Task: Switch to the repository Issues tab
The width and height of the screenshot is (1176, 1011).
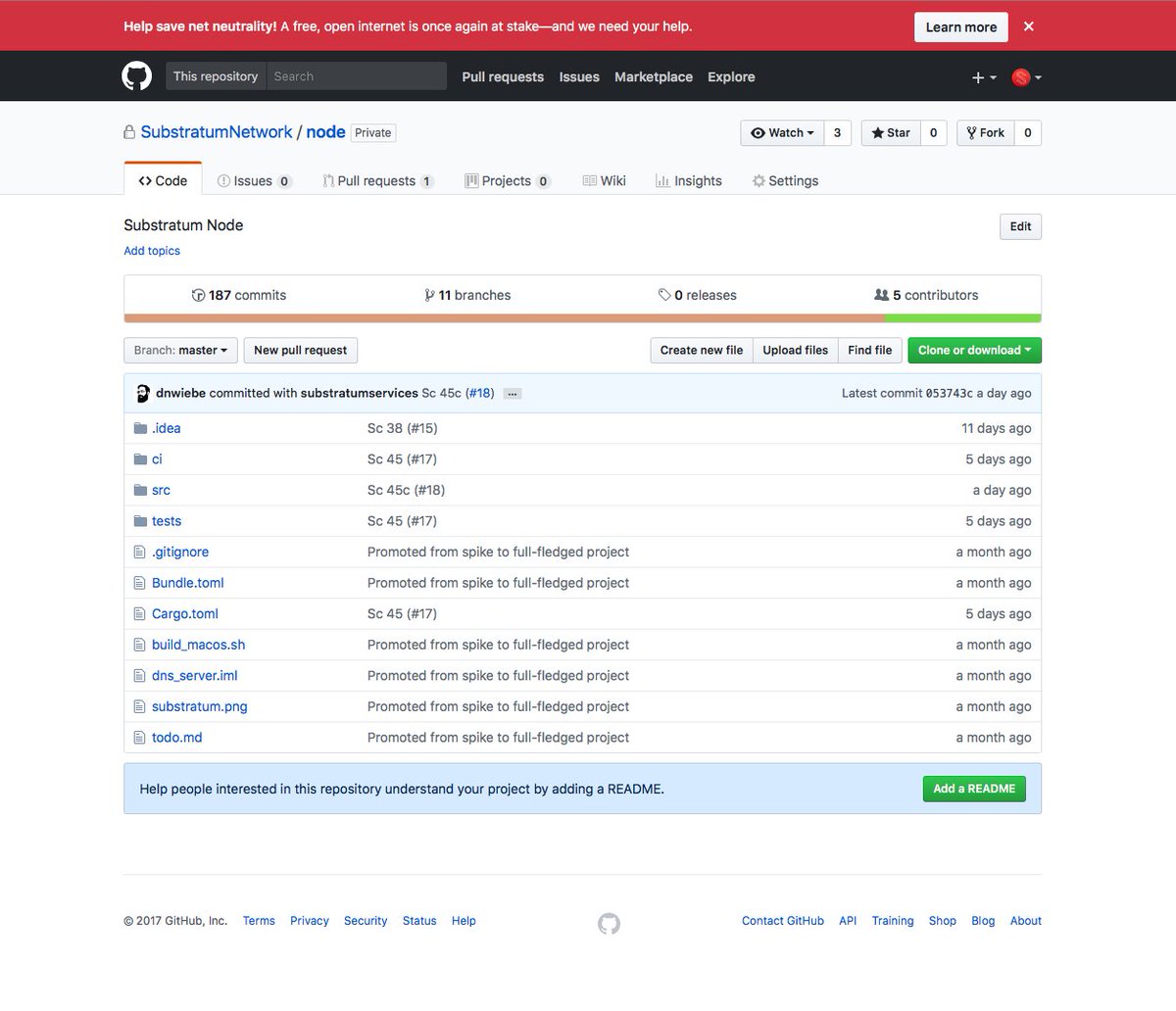Action: (254, 181)
